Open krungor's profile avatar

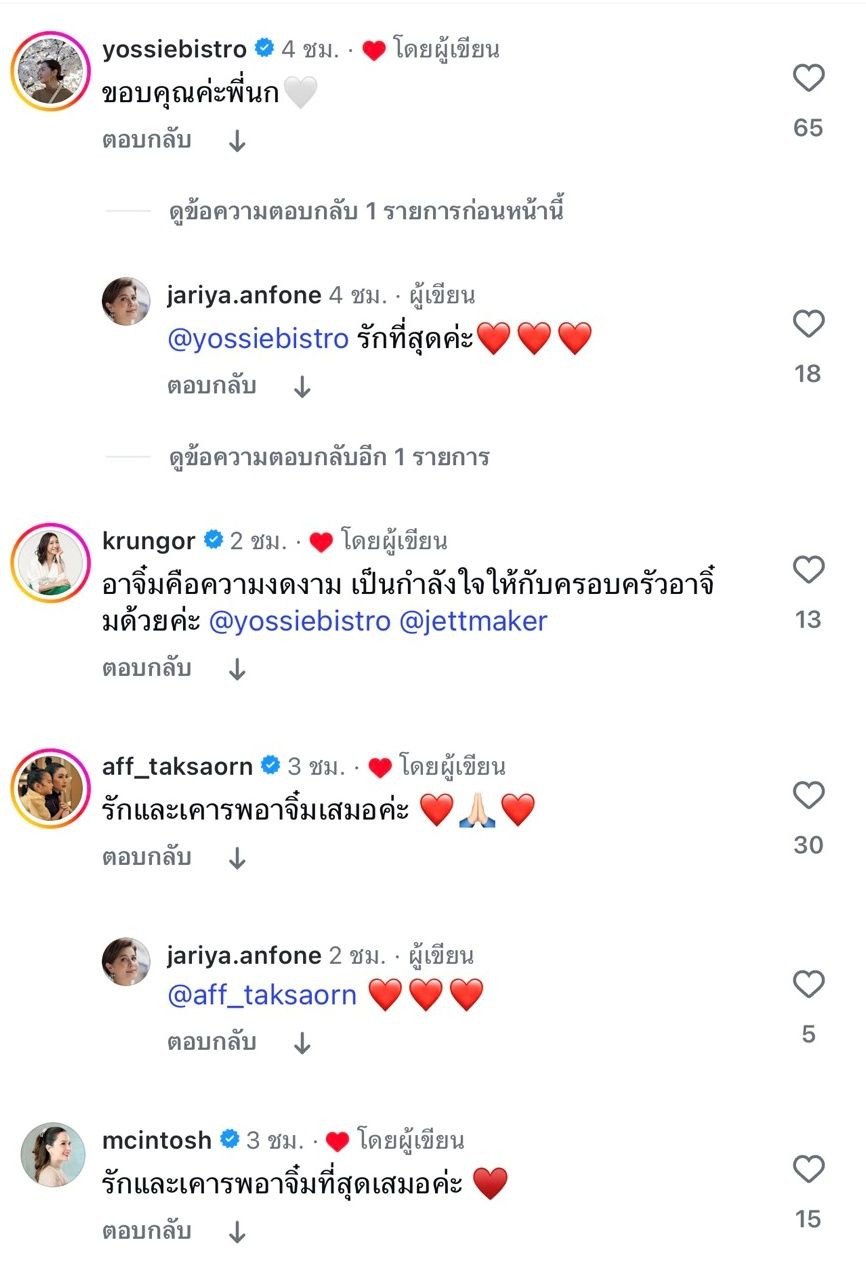pyautogui.click(x=50, y=563)
